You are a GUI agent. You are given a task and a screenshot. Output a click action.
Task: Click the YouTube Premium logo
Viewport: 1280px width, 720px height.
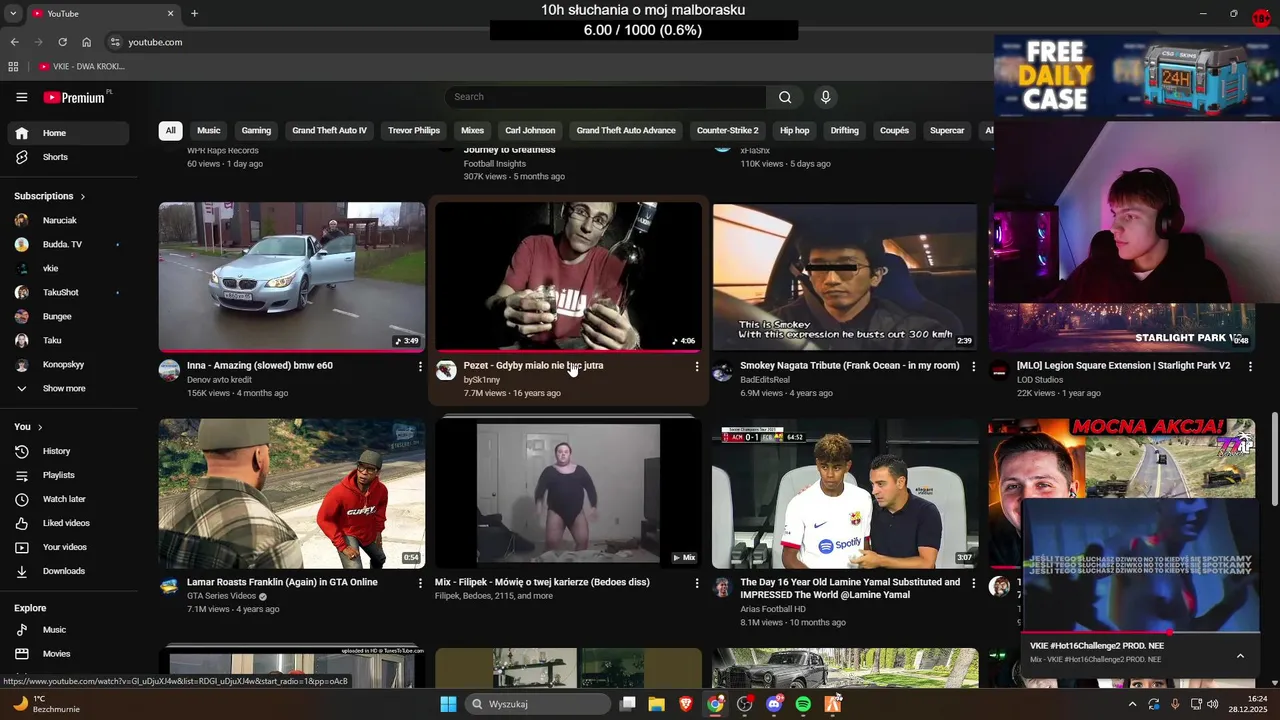[x=76, y=97]
